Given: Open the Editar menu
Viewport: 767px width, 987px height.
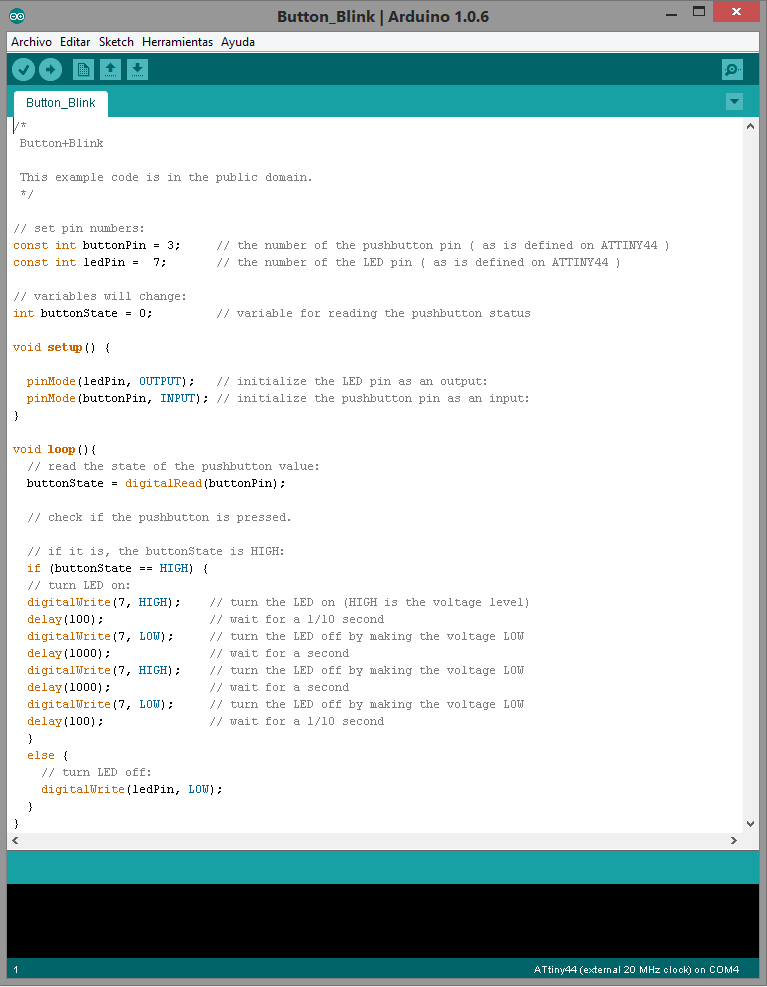Looking at the screenshot, I should point(75,42).
